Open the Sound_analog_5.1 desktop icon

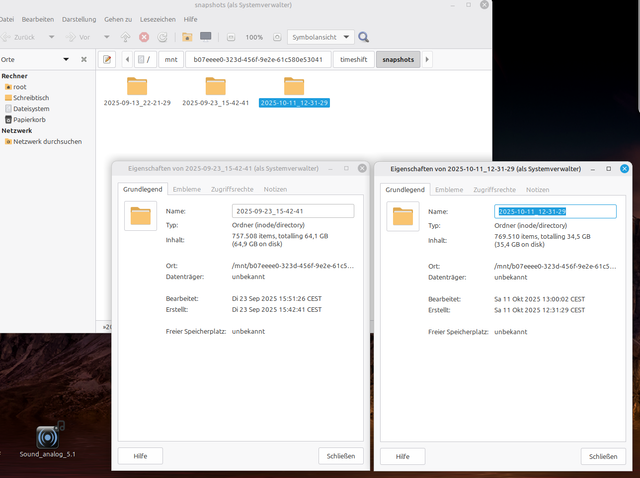[x=48, y=439]
